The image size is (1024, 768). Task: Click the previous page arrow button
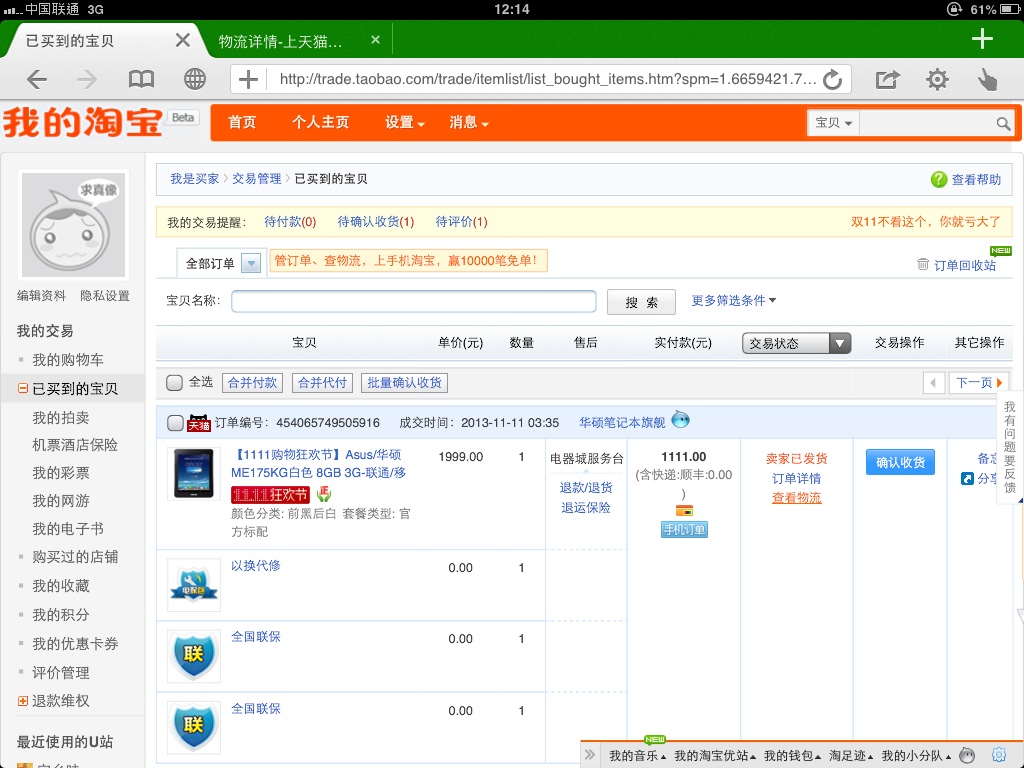point(933,383)
